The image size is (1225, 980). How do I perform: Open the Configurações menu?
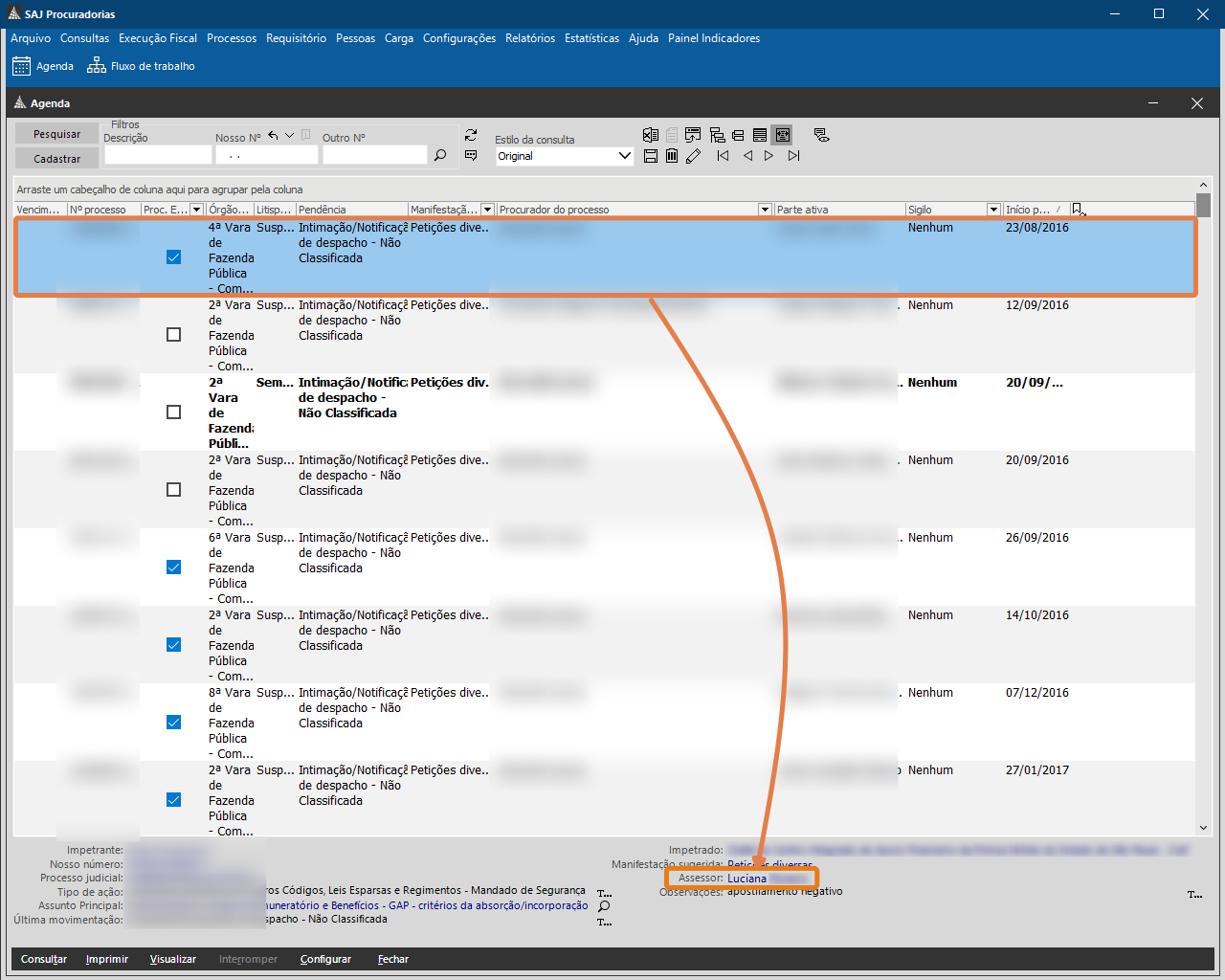pos(459,38)
